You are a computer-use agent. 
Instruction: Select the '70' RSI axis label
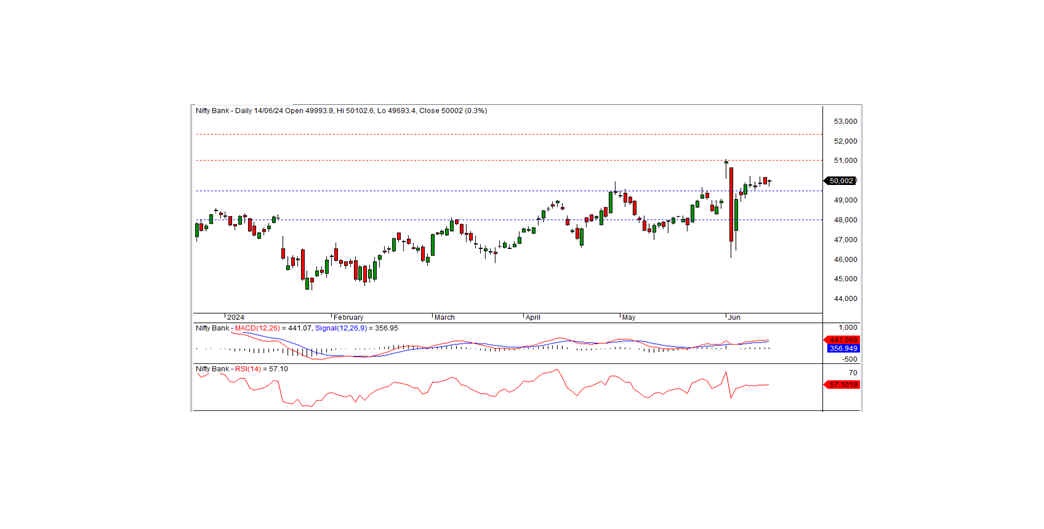(x=853, y=373)
